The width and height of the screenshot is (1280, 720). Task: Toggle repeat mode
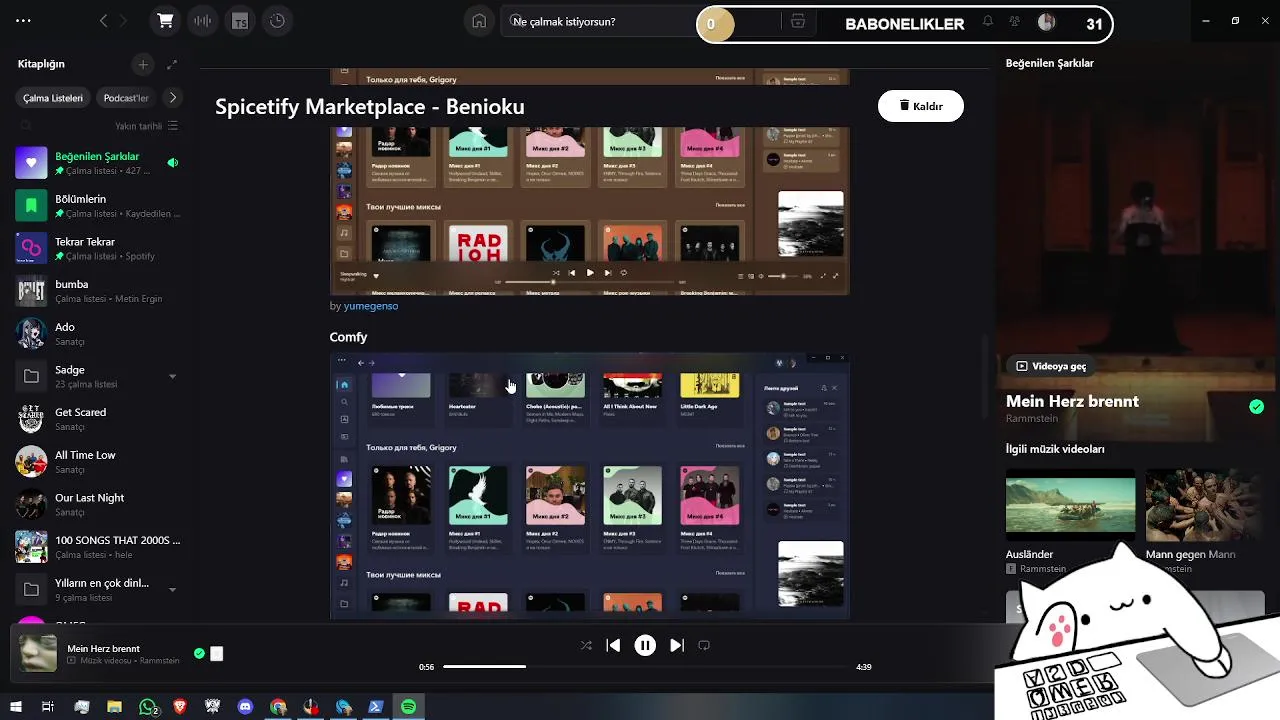pyautogui.click(x=704, y=646)
